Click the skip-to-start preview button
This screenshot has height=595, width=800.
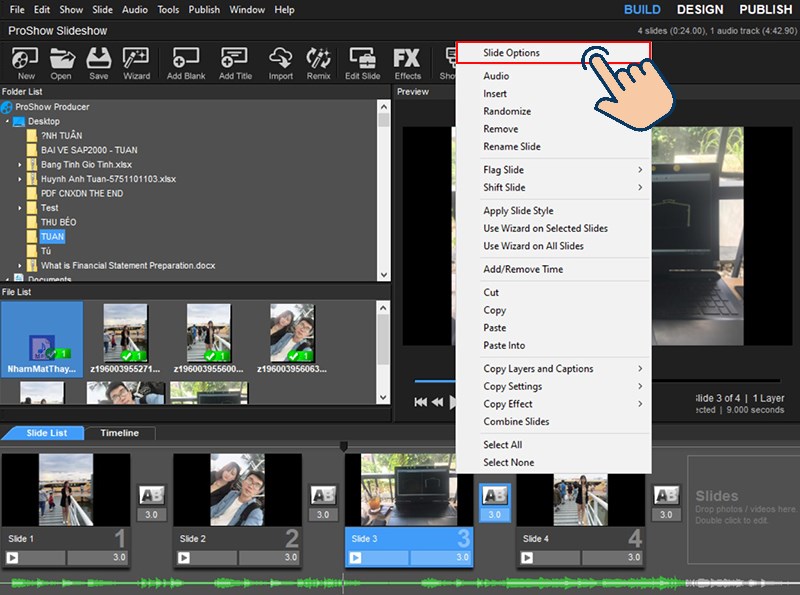point(421,402)
